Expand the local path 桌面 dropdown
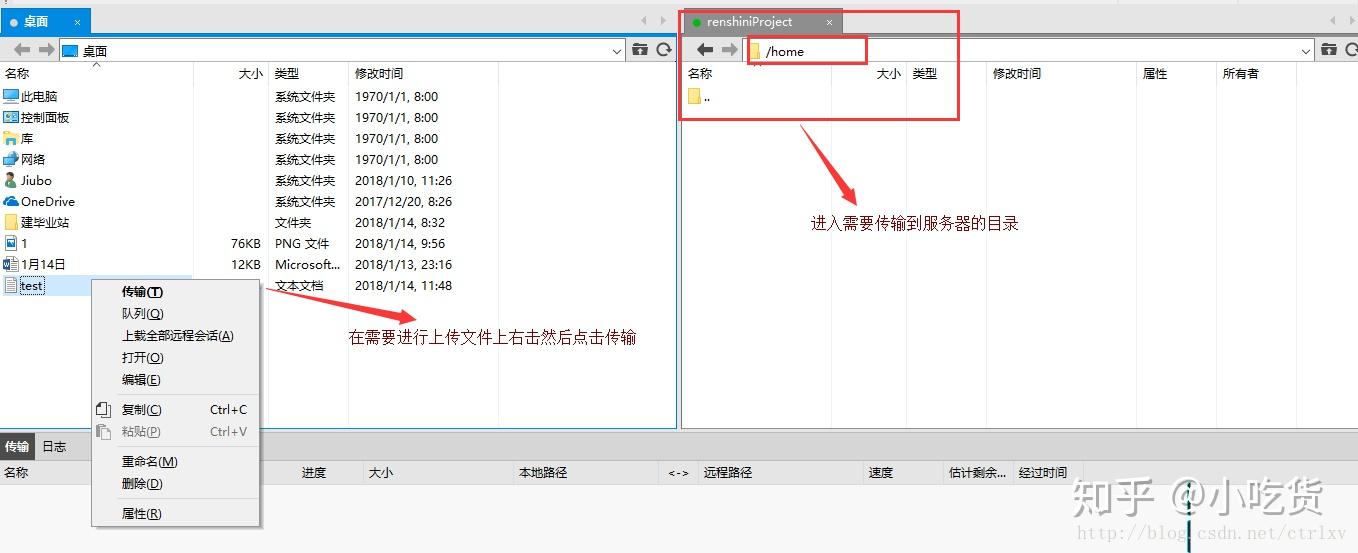This screenshot has height=553, width=1358. coord(617,51)
